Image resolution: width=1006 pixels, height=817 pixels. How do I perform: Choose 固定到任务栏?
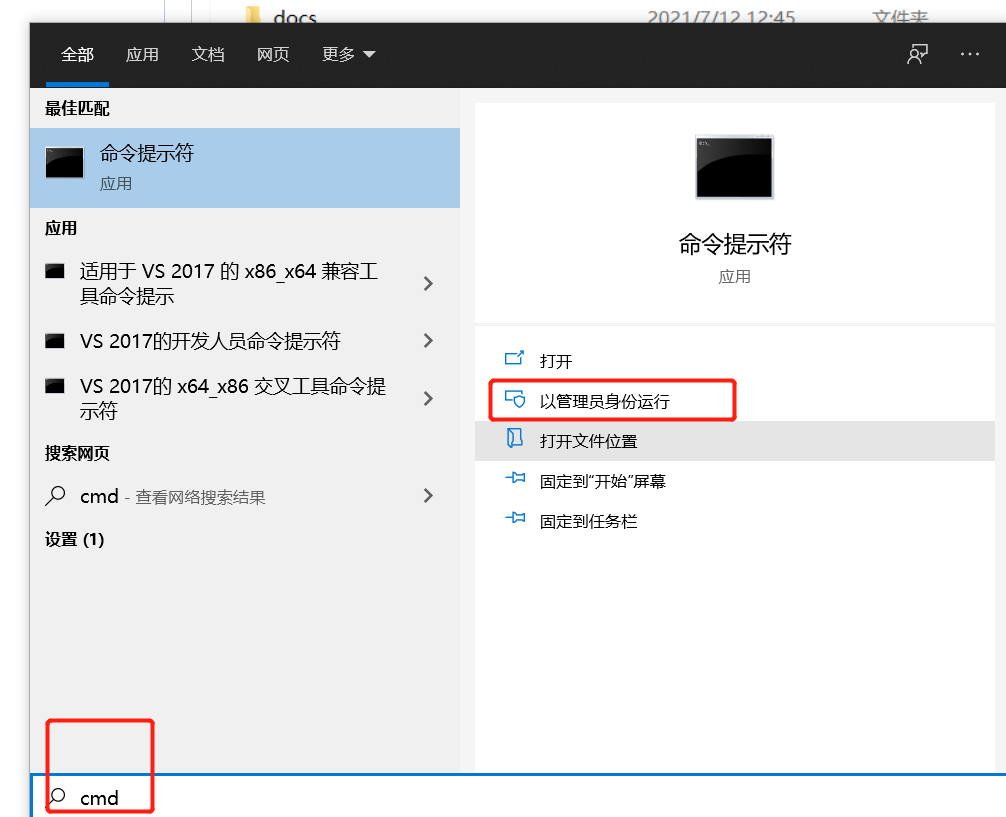point(735,520)
